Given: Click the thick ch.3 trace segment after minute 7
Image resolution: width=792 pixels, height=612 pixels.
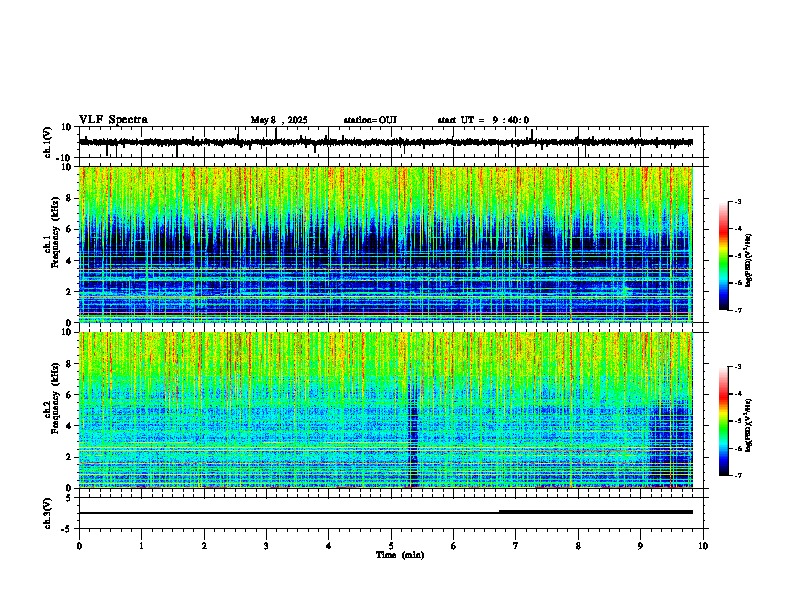Looking at the screenshot, I should 596,512.
